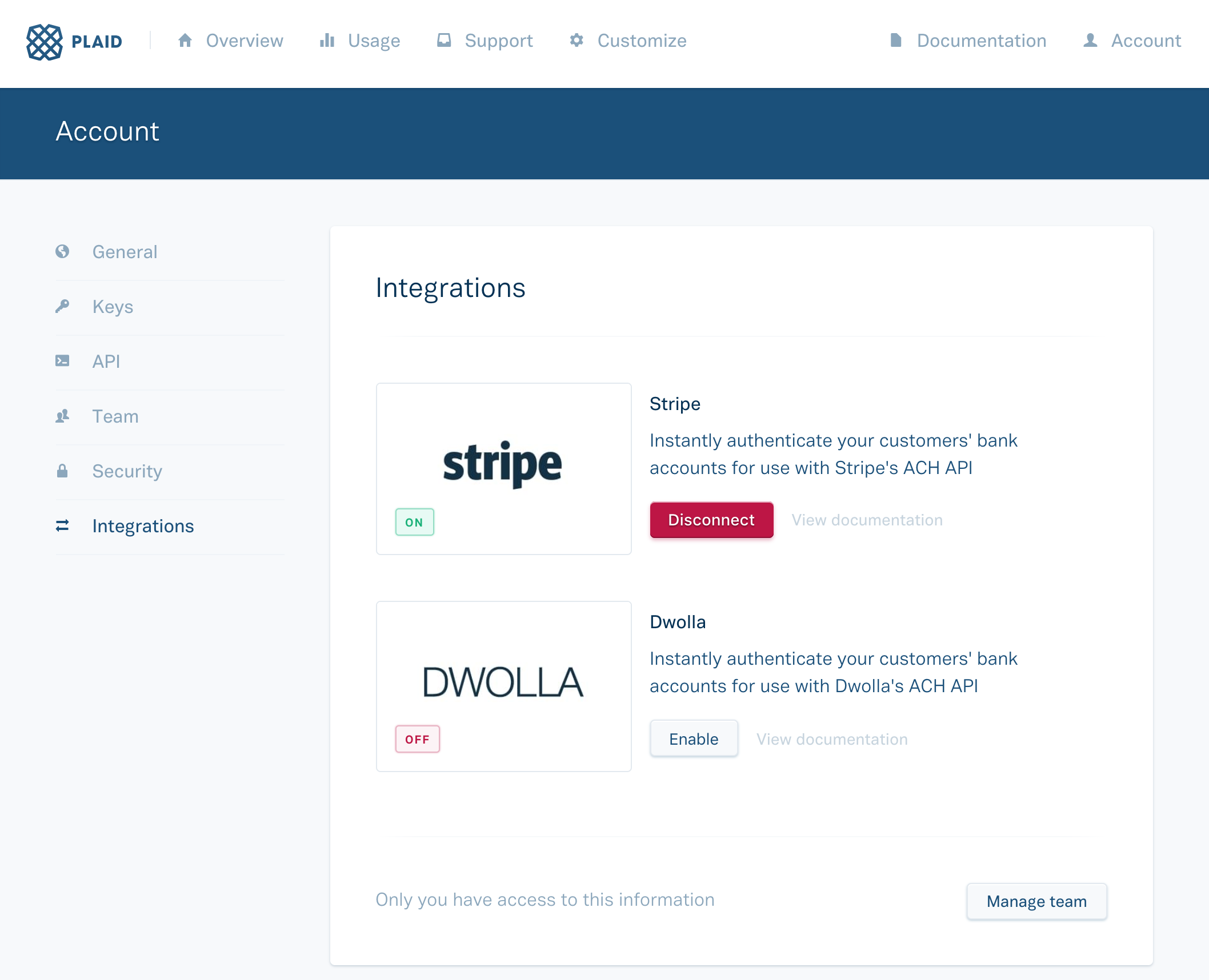Open Customize in top navigation
Screen dimensions: 1209x980
(x=628, y=41)
